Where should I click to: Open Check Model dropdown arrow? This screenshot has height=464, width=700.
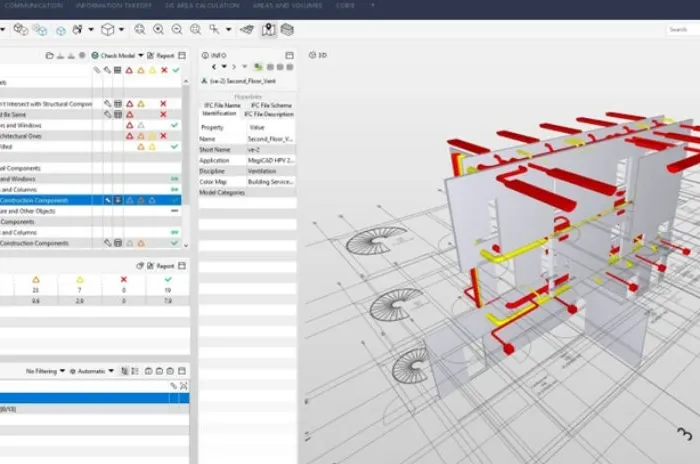(x=141, y=55)
